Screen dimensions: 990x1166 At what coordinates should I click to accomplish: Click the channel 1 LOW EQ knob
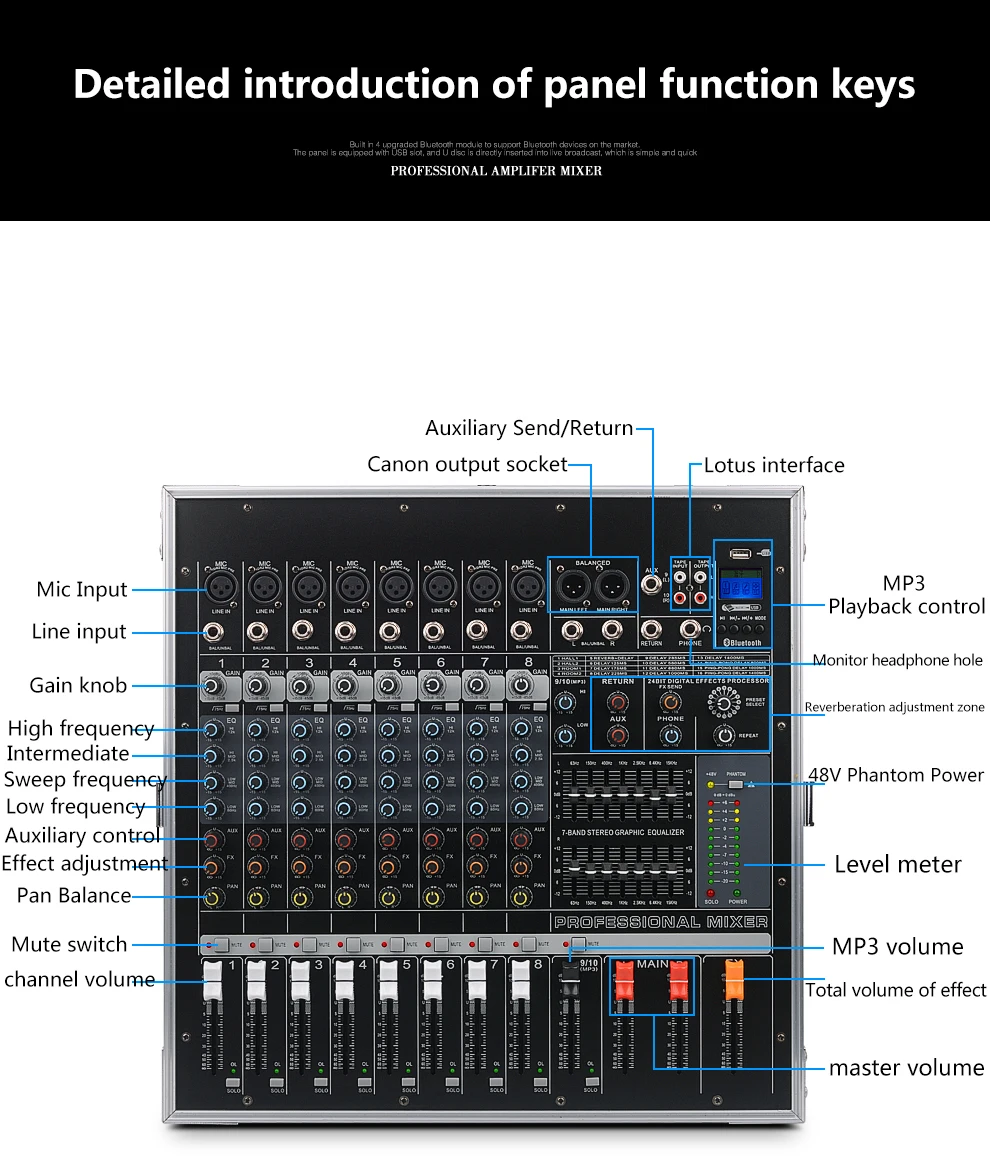pos(213,808)
